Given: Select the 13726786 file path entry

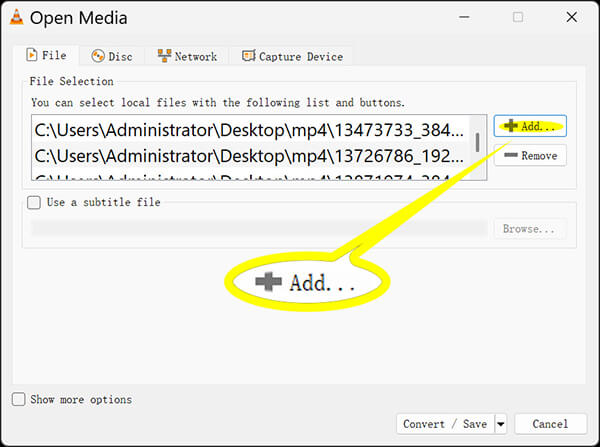Looking at the screenshot, I should 249,156.
